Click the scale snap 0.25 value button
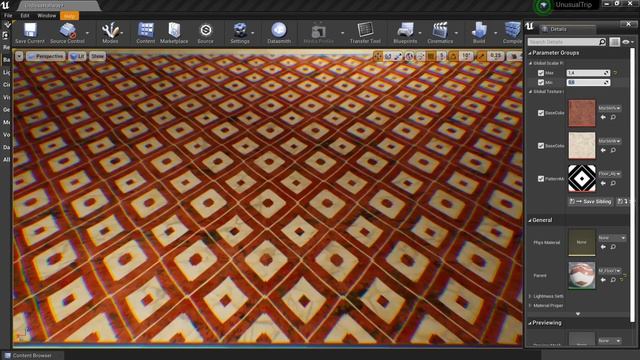The height and width of the screenshot is (360, 640). (496, 56)
